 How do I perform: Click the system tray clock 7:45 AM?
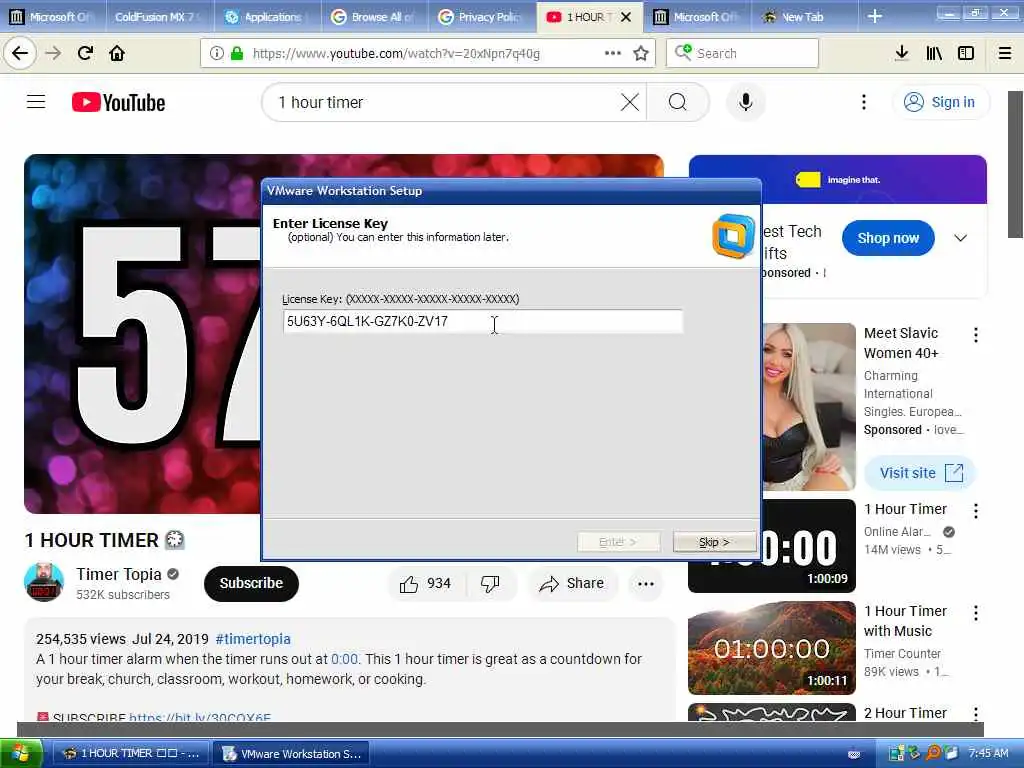(x=988, y=753)
